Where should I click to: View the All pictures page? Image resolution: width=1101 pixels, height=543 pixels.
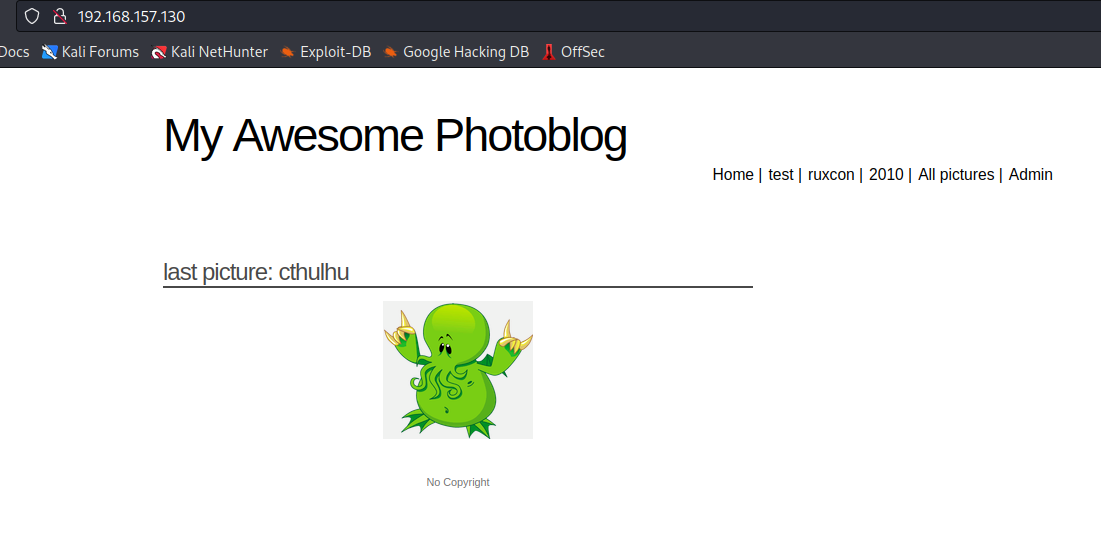[956, 174]
